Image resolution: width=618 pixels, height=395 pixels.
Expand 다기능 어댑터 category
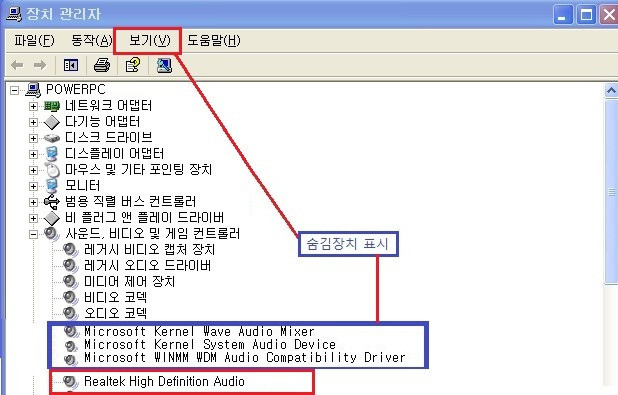[x=33, y=122]
